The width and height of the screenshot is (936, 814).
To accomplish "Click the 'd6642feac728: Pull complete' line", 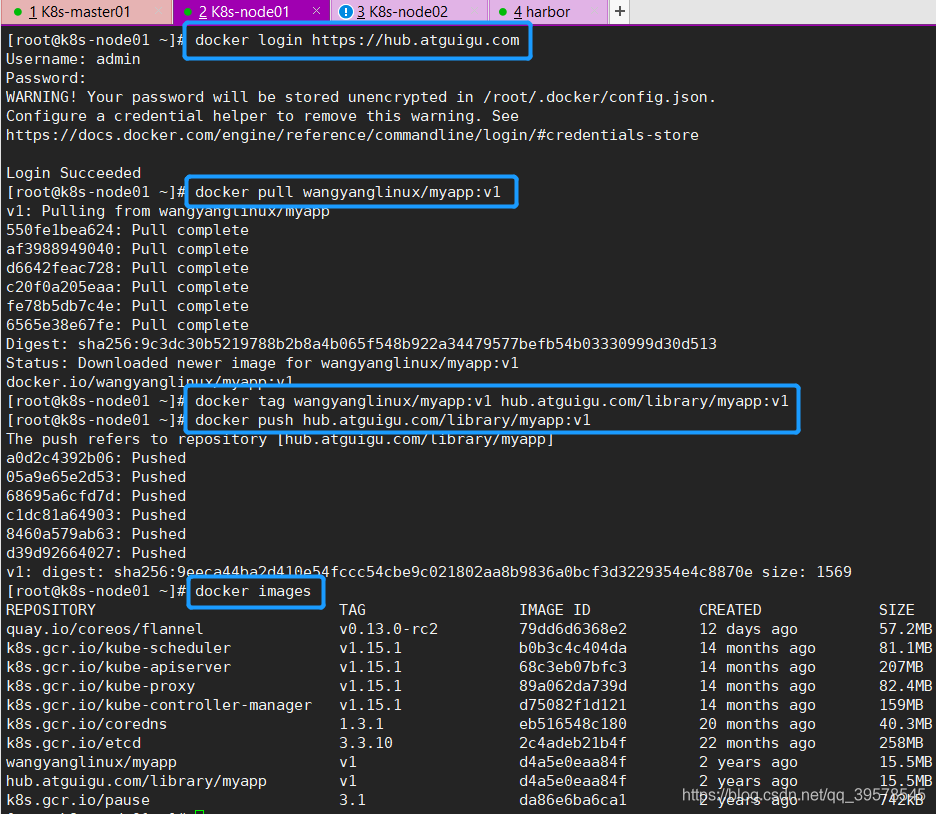I will (x=127, y=269).
